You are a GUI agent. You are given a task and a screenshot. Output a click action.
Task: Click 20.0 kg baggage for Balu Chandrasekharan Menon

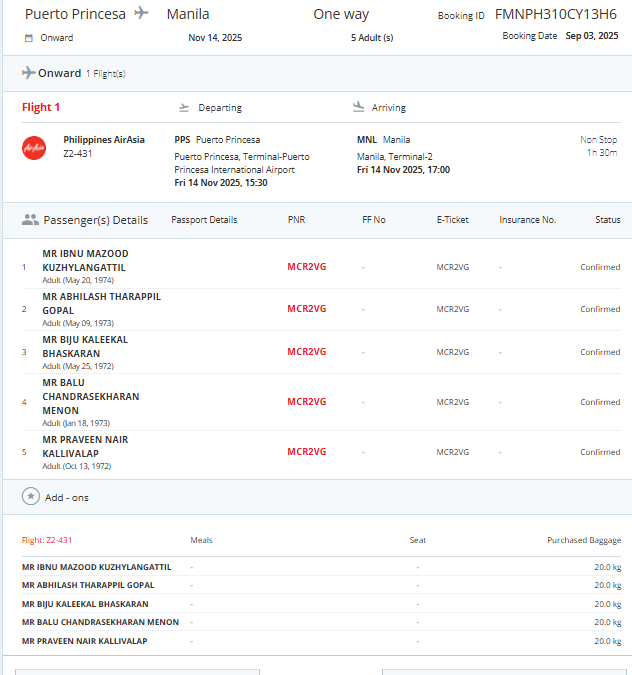pos(608,622)
